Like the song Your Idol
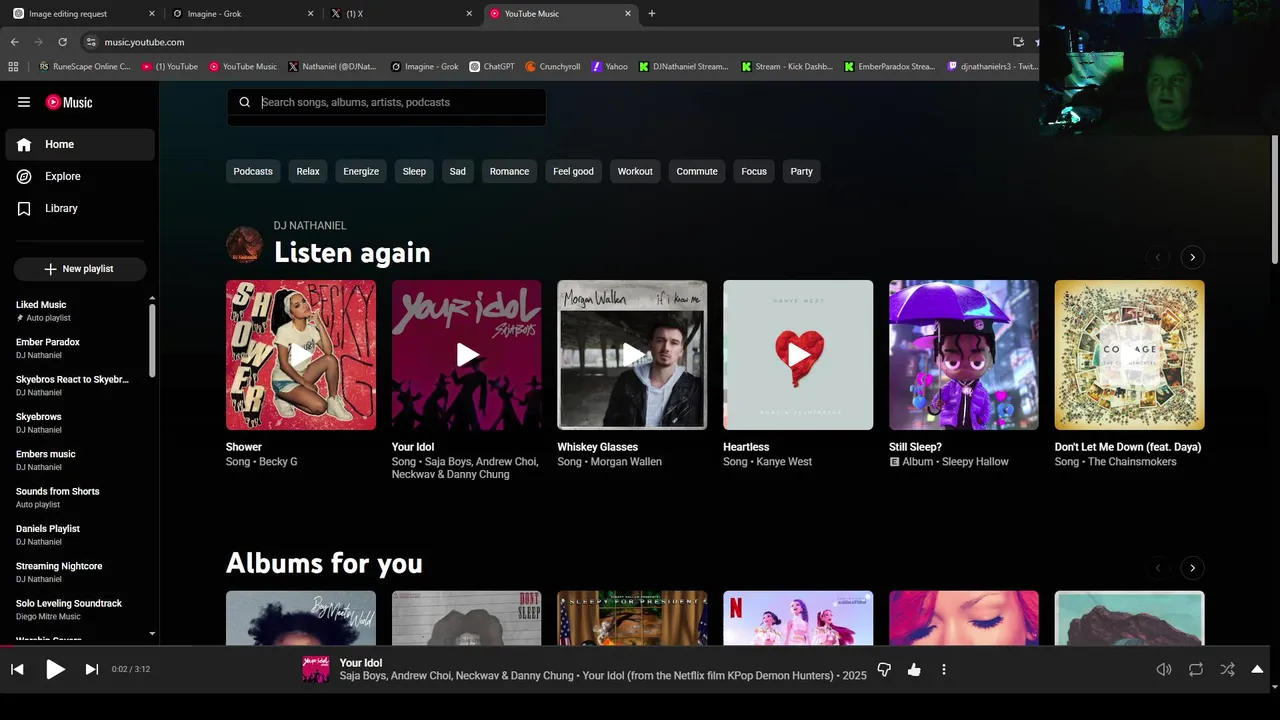Image resolution: width=1280 pixels, height=720 pixels. coord(914,669)
